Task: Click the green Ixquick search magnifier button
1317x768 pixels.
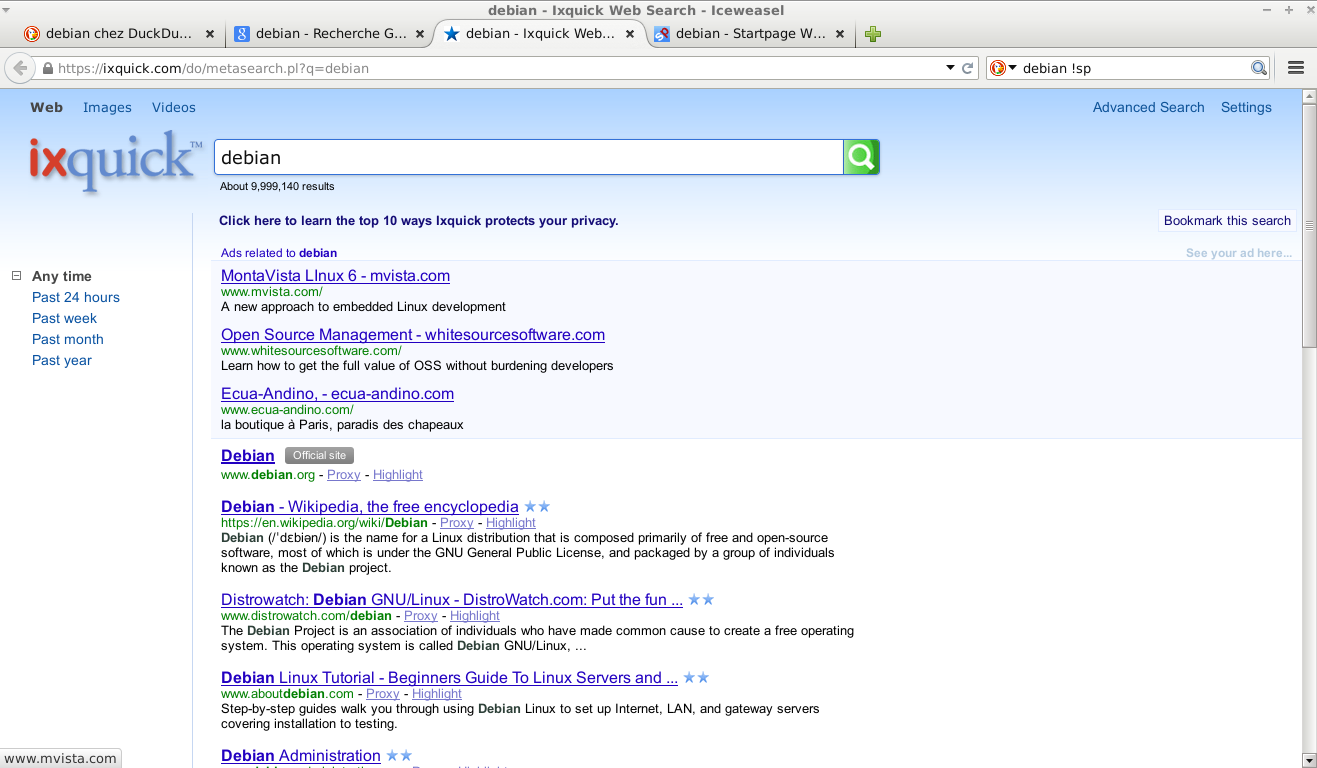Action: 861,157
